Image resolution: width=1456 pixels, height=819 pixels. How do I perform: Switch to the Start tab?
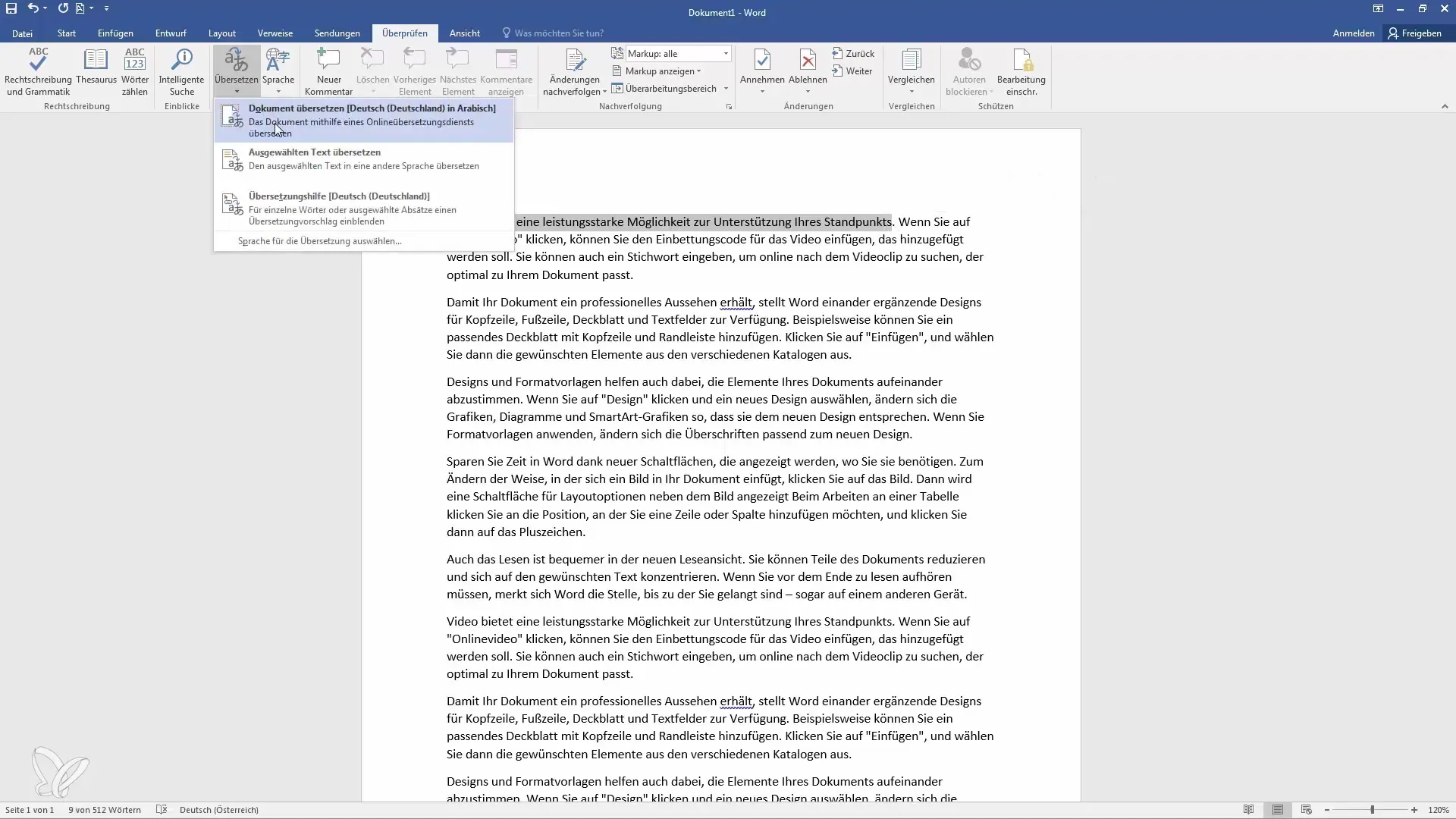(x=67, y=33)
